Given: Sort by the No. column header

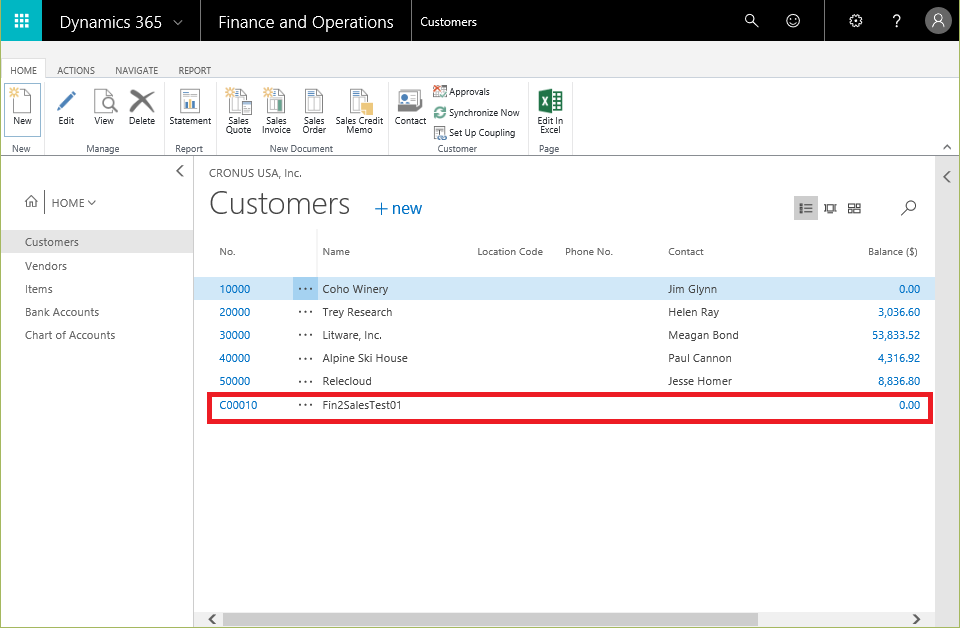Looking at the screenshot, I should (227, 252).
